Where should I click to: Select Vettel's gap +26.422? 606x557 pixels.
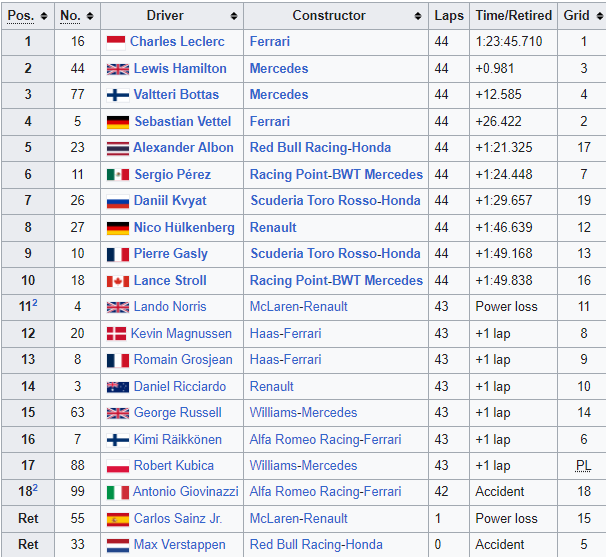tap(498, 121)
